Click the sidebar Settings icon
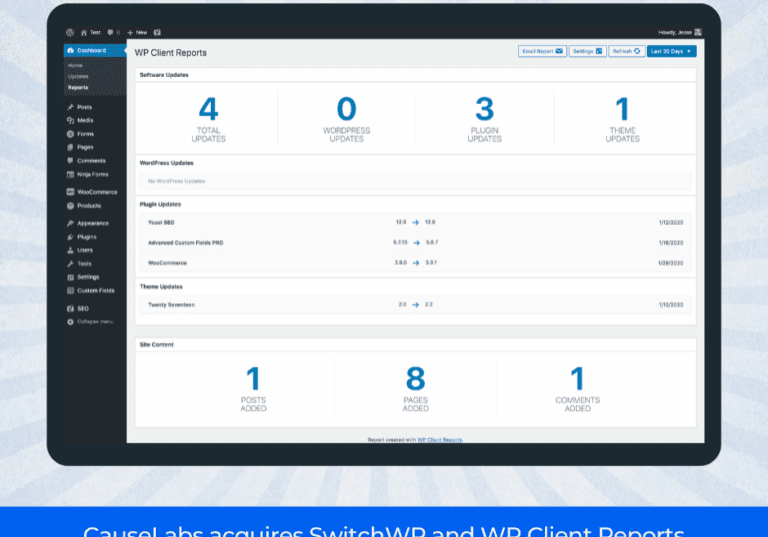Image resolution: width=768 pixels, height=537 pixels. (x=71, y=277)
